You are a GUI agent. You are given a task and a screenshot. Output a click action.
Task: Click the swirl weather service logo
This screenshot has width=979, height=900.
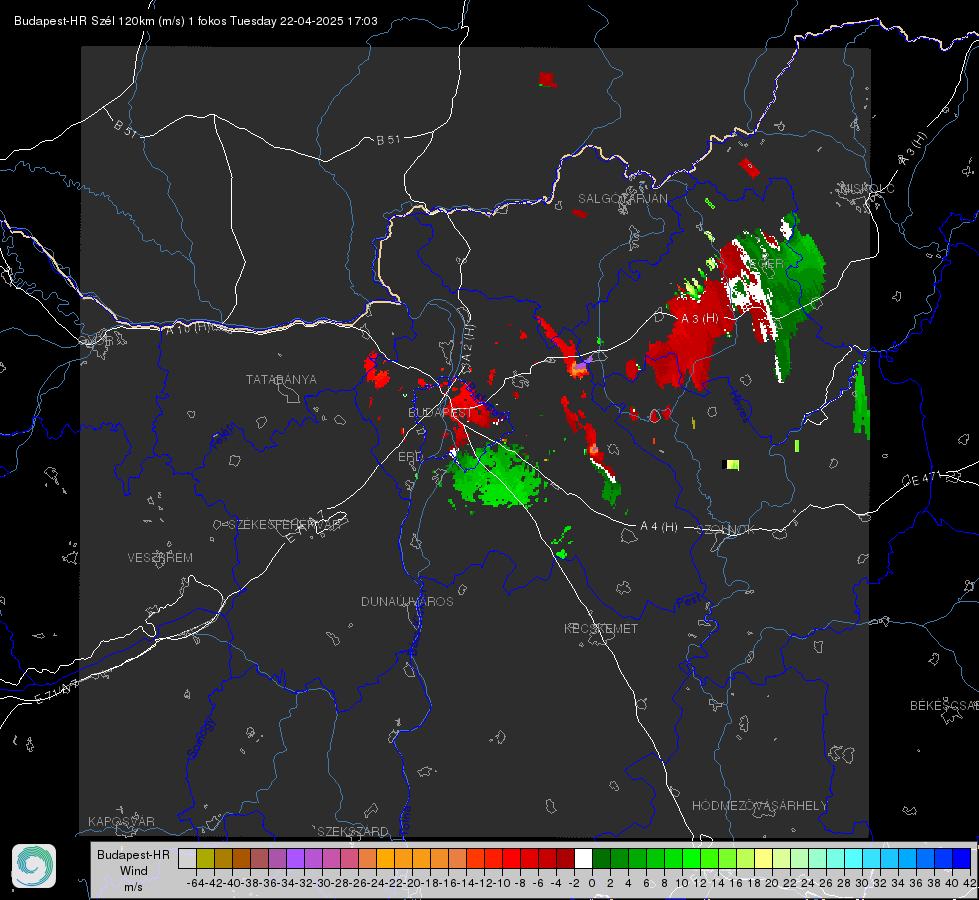click(x=34, y=866)
